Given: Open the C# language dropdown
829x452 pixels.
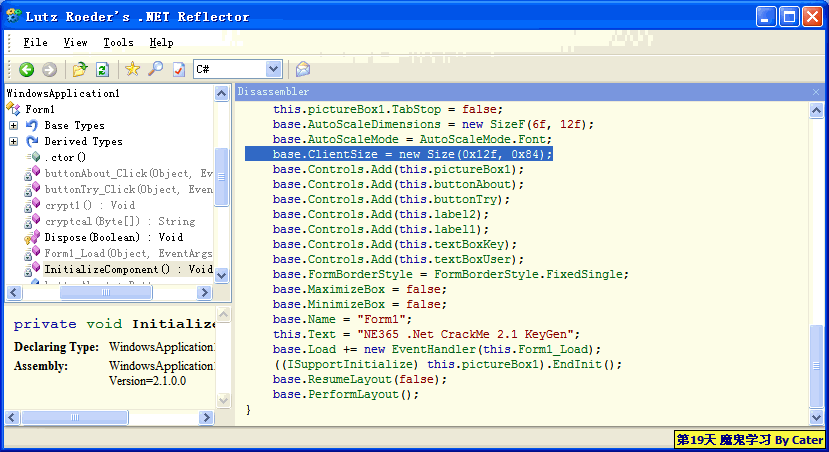Looking at the screenshot, I should point(273,69).
